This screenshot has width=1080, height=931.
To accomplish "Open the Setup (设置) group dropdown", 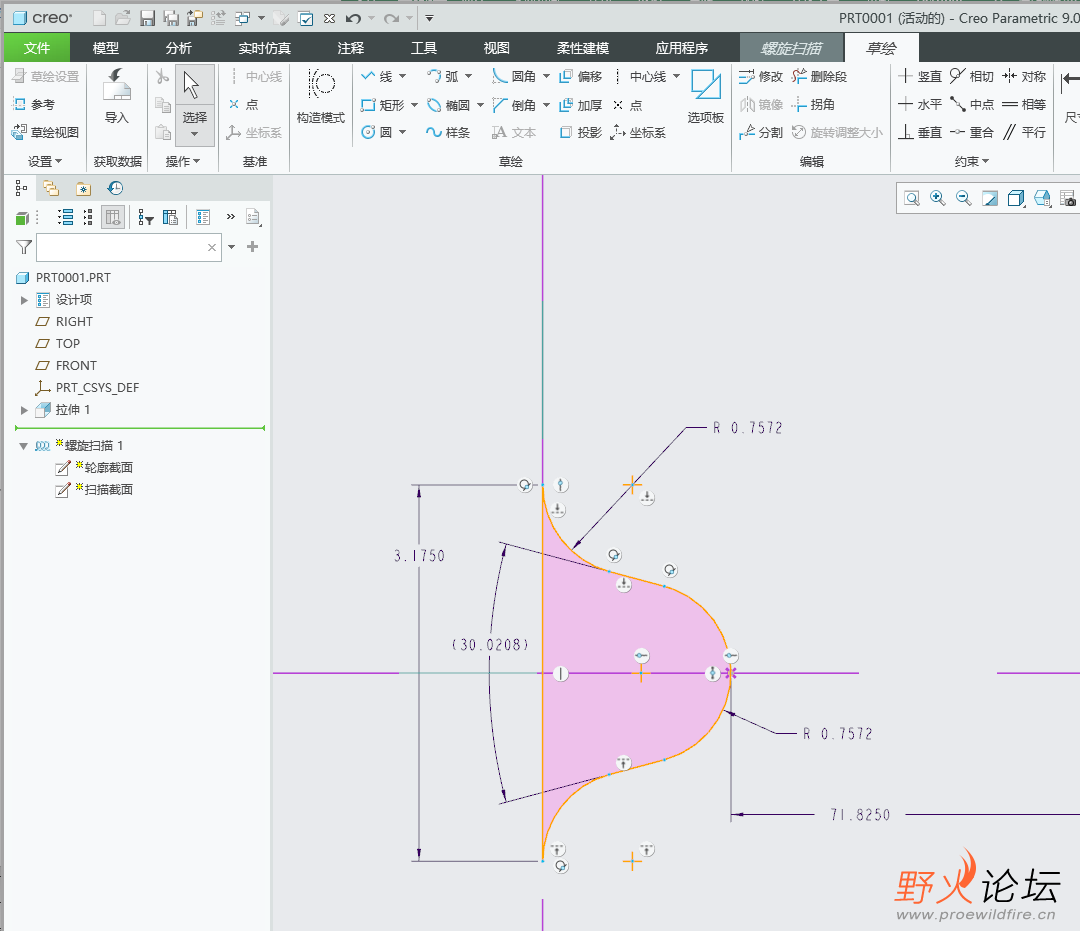I will (45, 161).
